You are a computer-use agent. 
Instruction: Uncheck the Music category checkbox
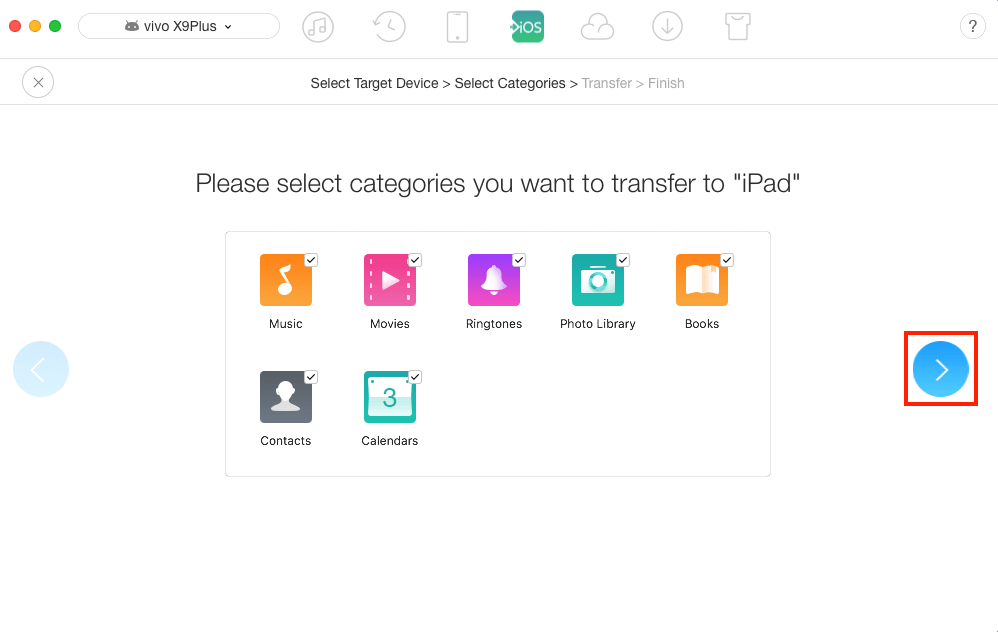[x=311, y=260]
